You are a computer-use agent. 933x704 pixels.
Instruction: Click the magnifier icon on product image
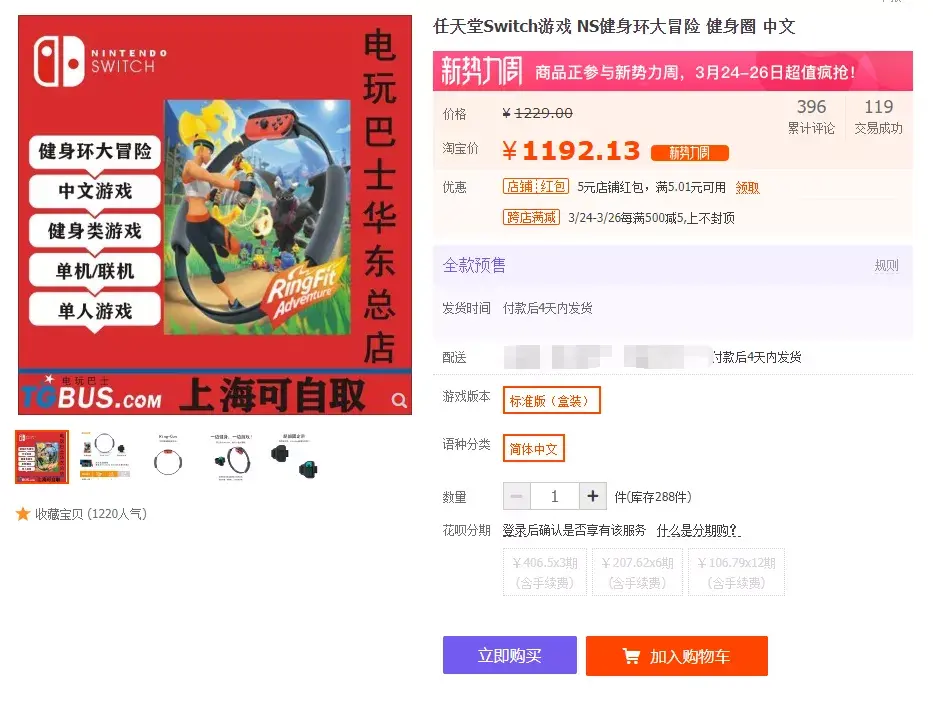399,401
